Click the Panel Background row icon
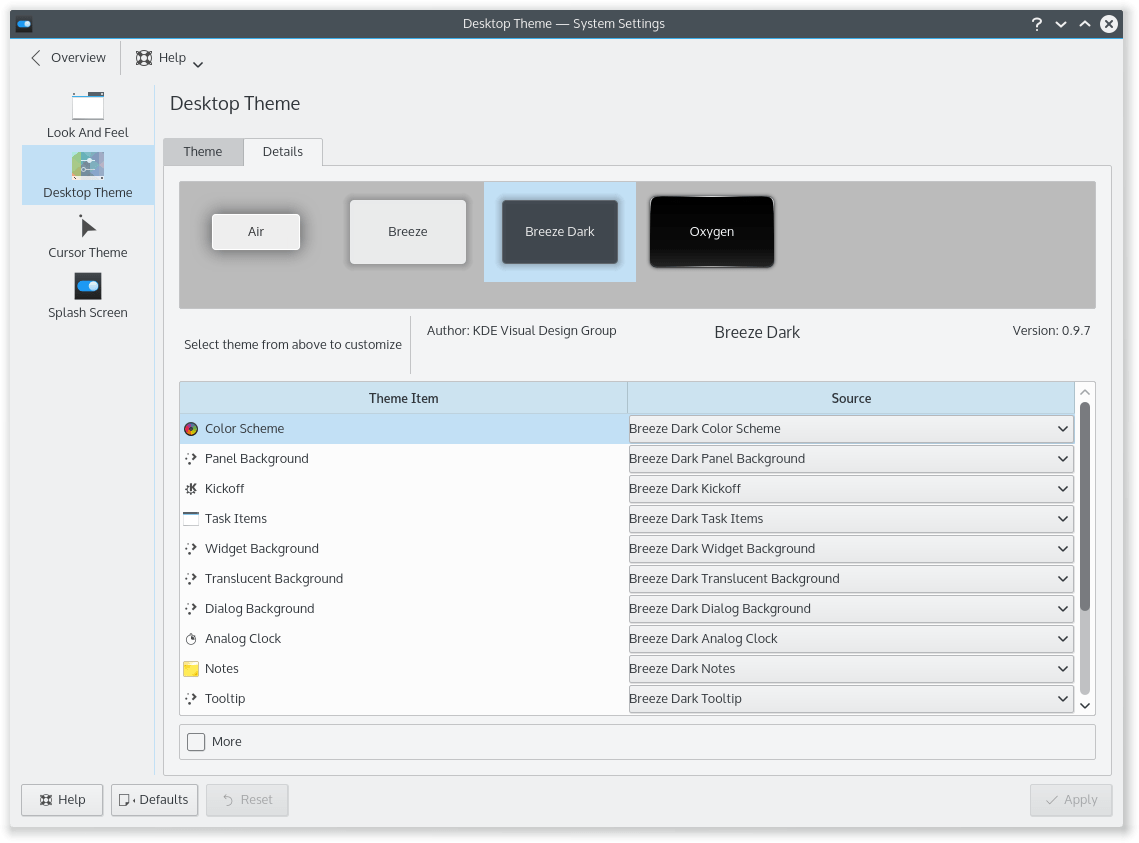This screenshot has height=843, width=1139. click(x=191, y=459)
